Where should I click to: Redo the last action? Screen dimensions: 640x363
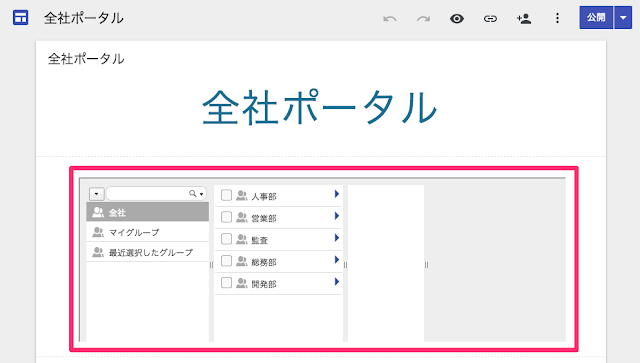423,18
